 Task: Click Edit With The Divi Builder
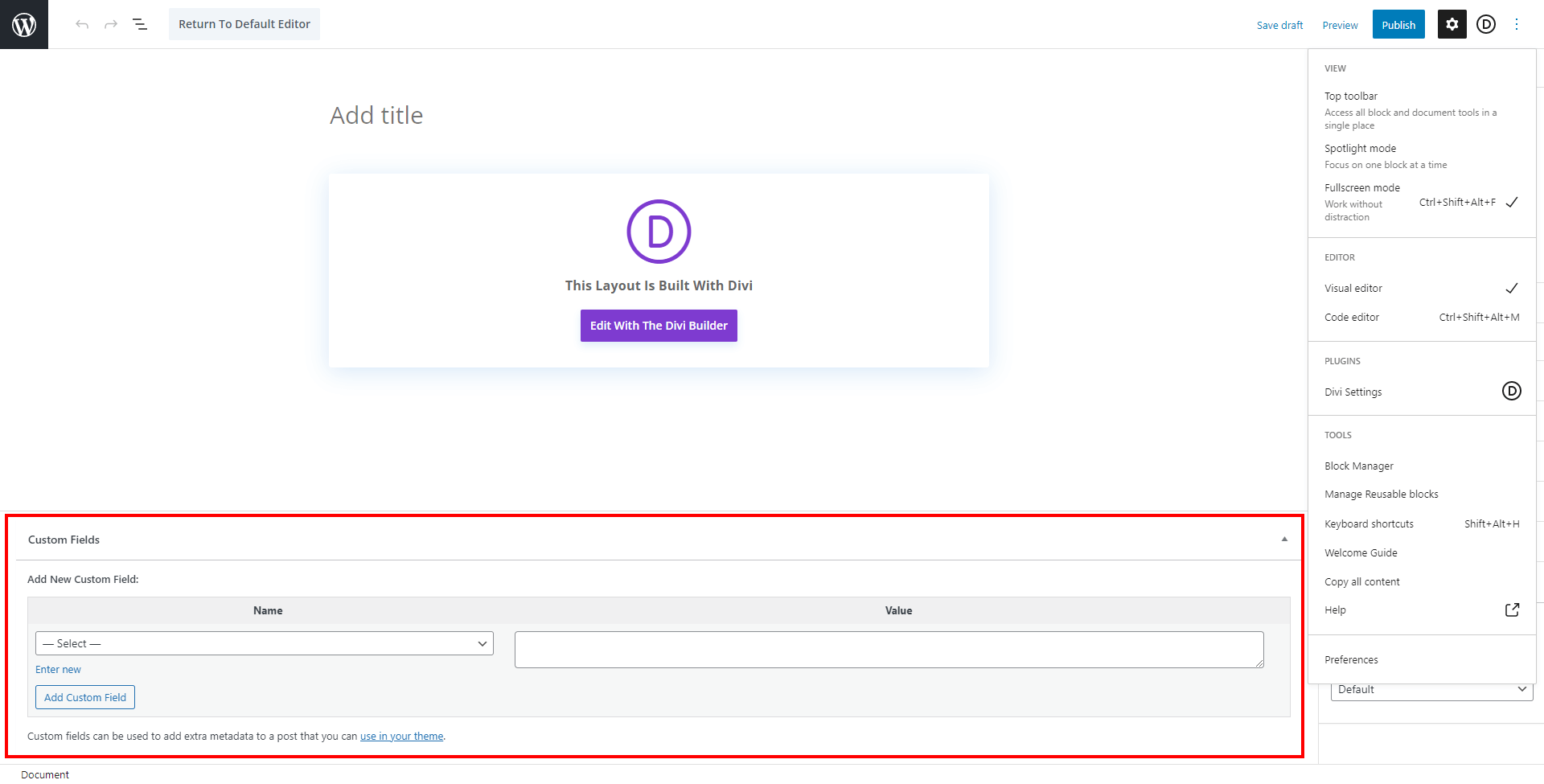pos(659,326)
